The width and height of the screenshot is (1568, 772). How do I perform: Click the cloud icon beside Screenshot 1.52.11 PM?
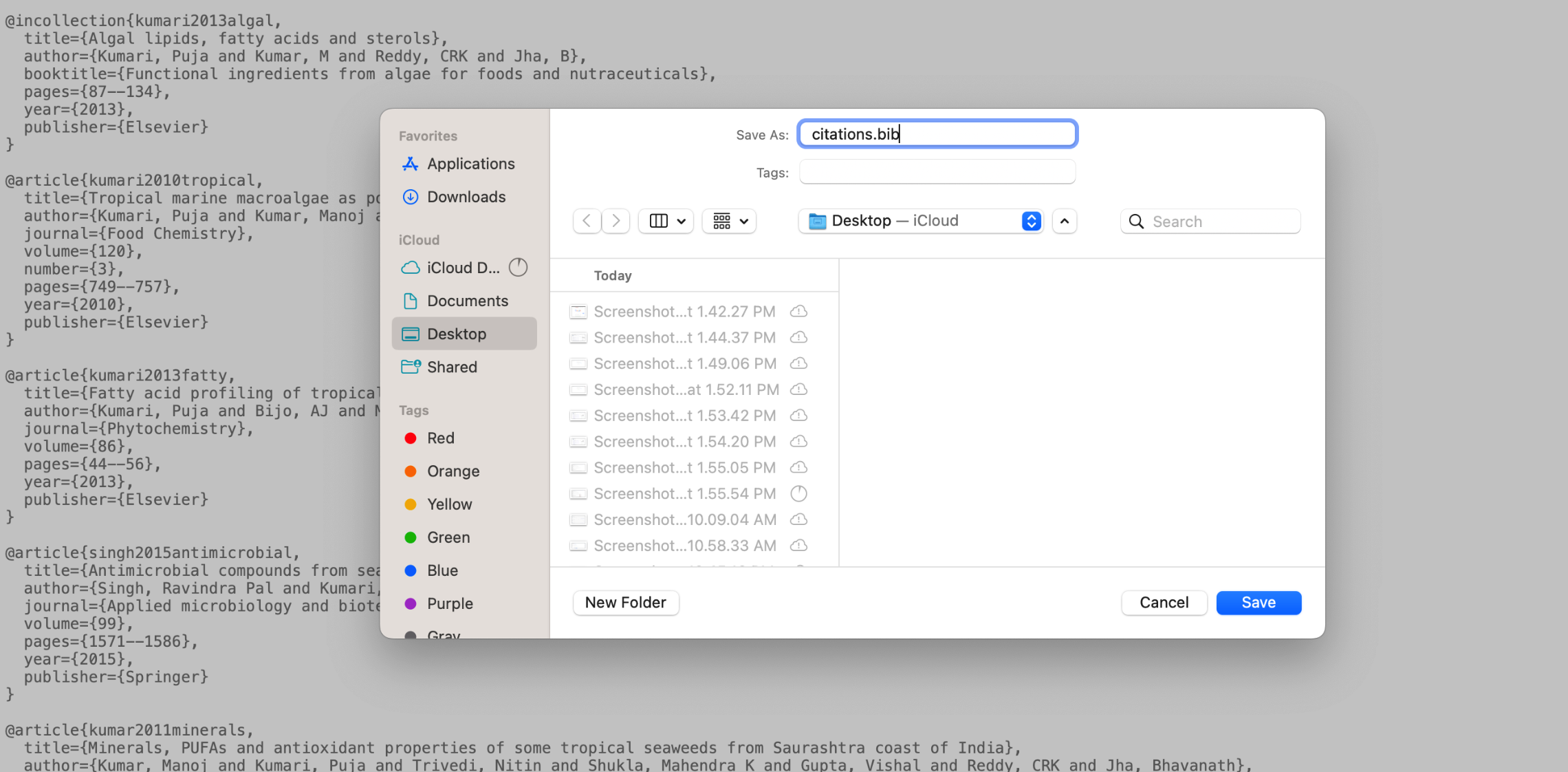[798, 389]
